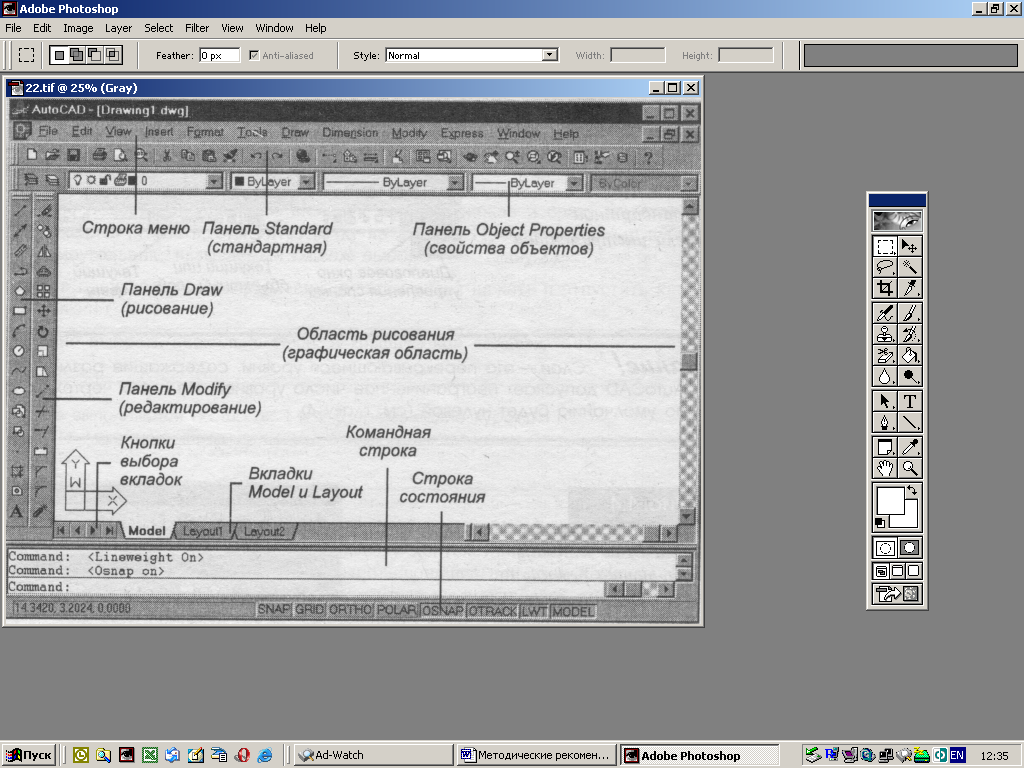Screen dimensions: 1024x768
Task: Select the Lasso tool
Action: tap(885, 267)
